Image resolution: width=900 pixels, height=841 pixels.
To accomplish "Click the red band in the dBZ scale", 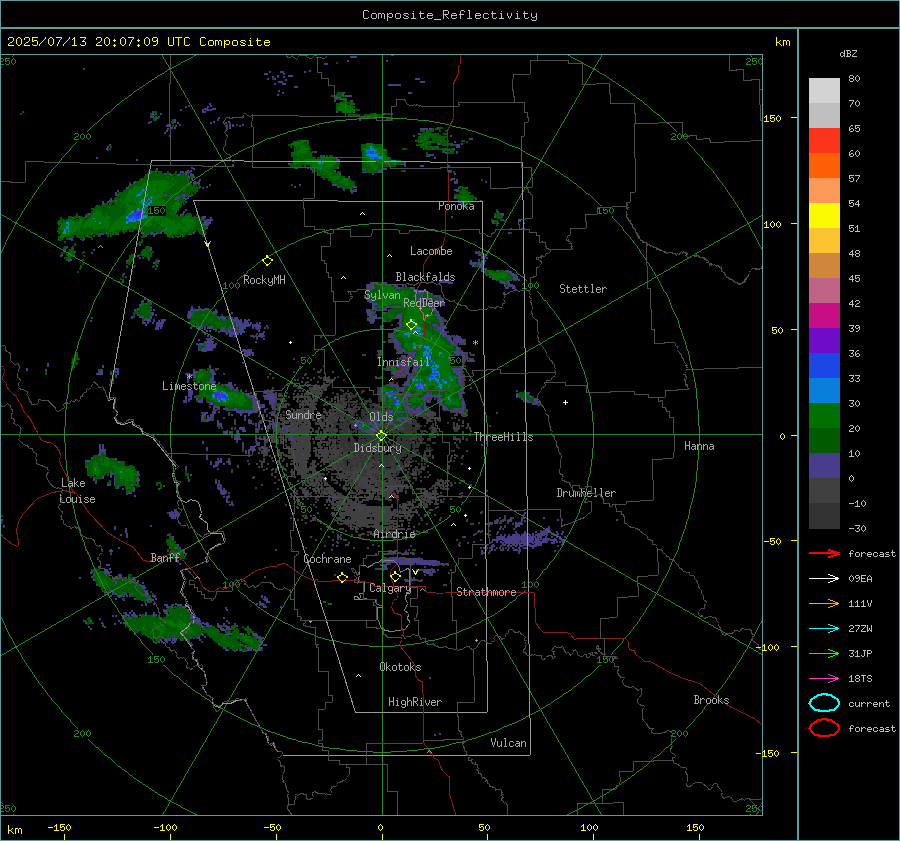I will tap(824, 141).
